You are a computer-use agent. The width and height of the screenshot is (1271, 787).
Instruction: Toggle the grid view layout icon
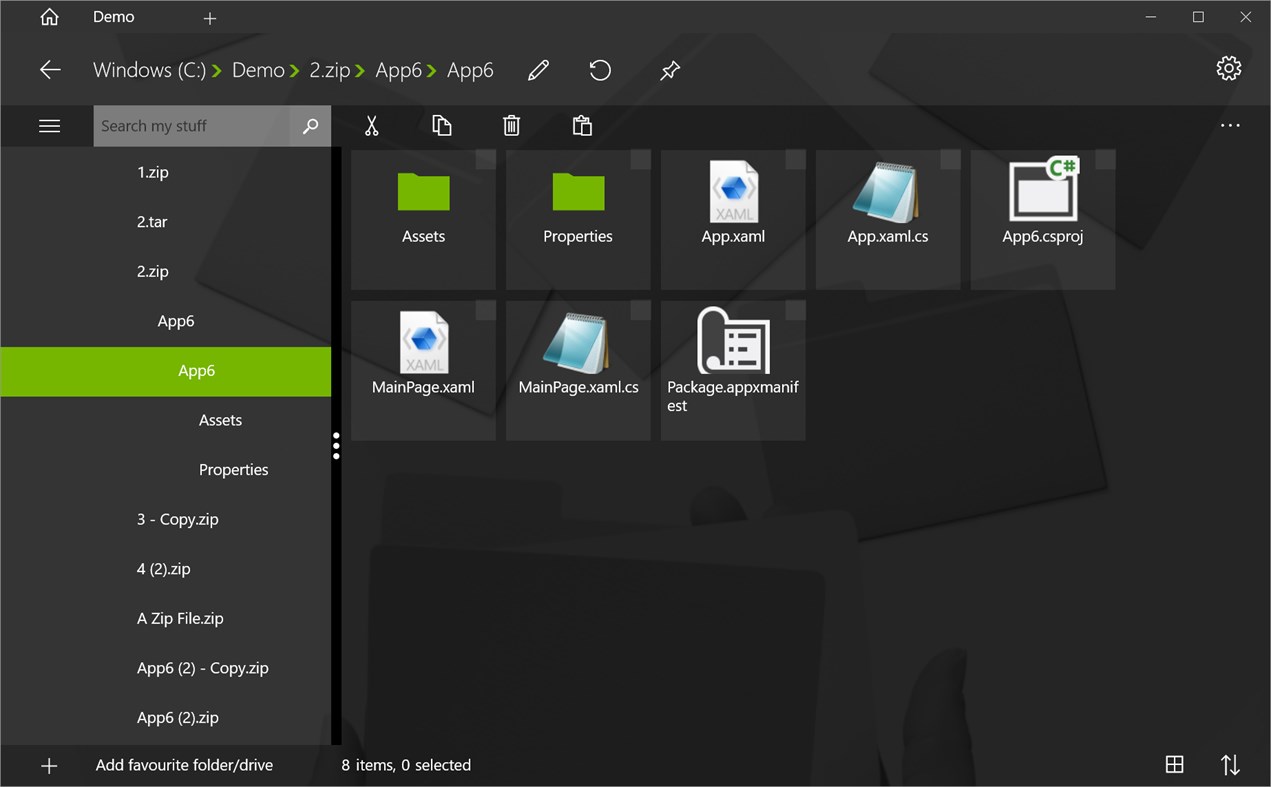pos(1174,764)
